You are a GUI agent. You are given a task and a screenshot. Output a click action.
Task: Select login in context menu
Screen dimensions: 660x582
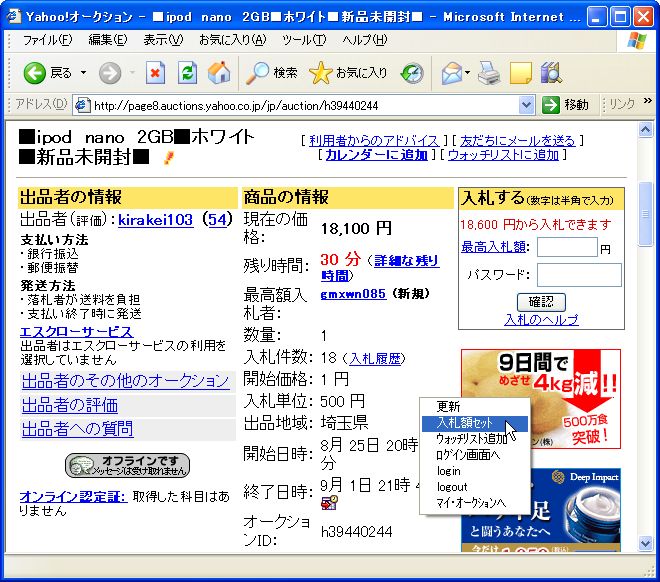[475, 471]
